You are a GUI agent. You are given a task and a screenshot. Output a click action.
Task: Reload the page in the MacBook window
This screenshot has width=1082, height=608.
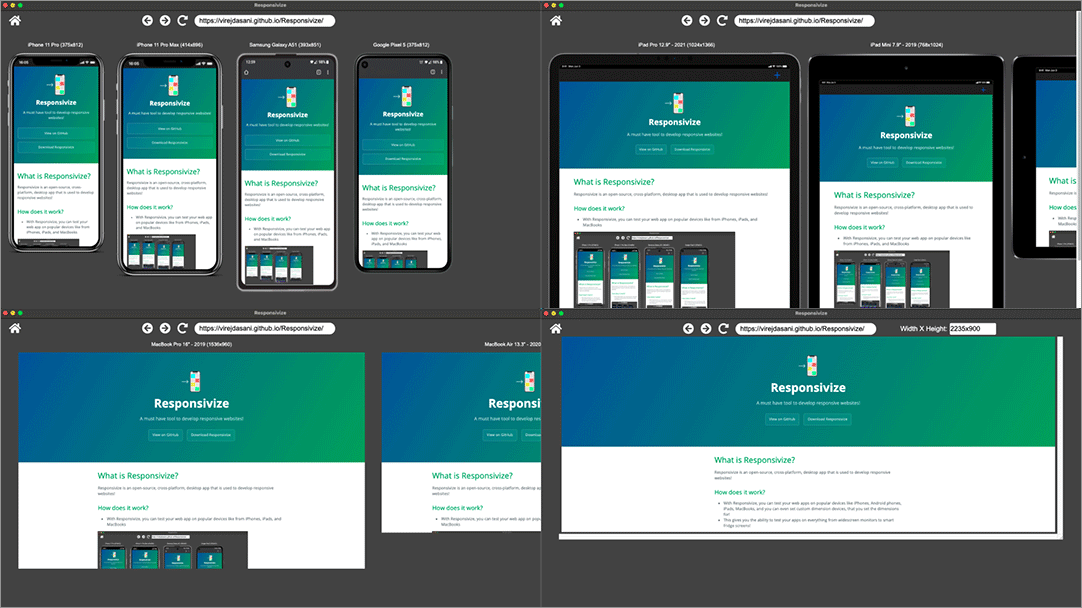tap(183, 328)
